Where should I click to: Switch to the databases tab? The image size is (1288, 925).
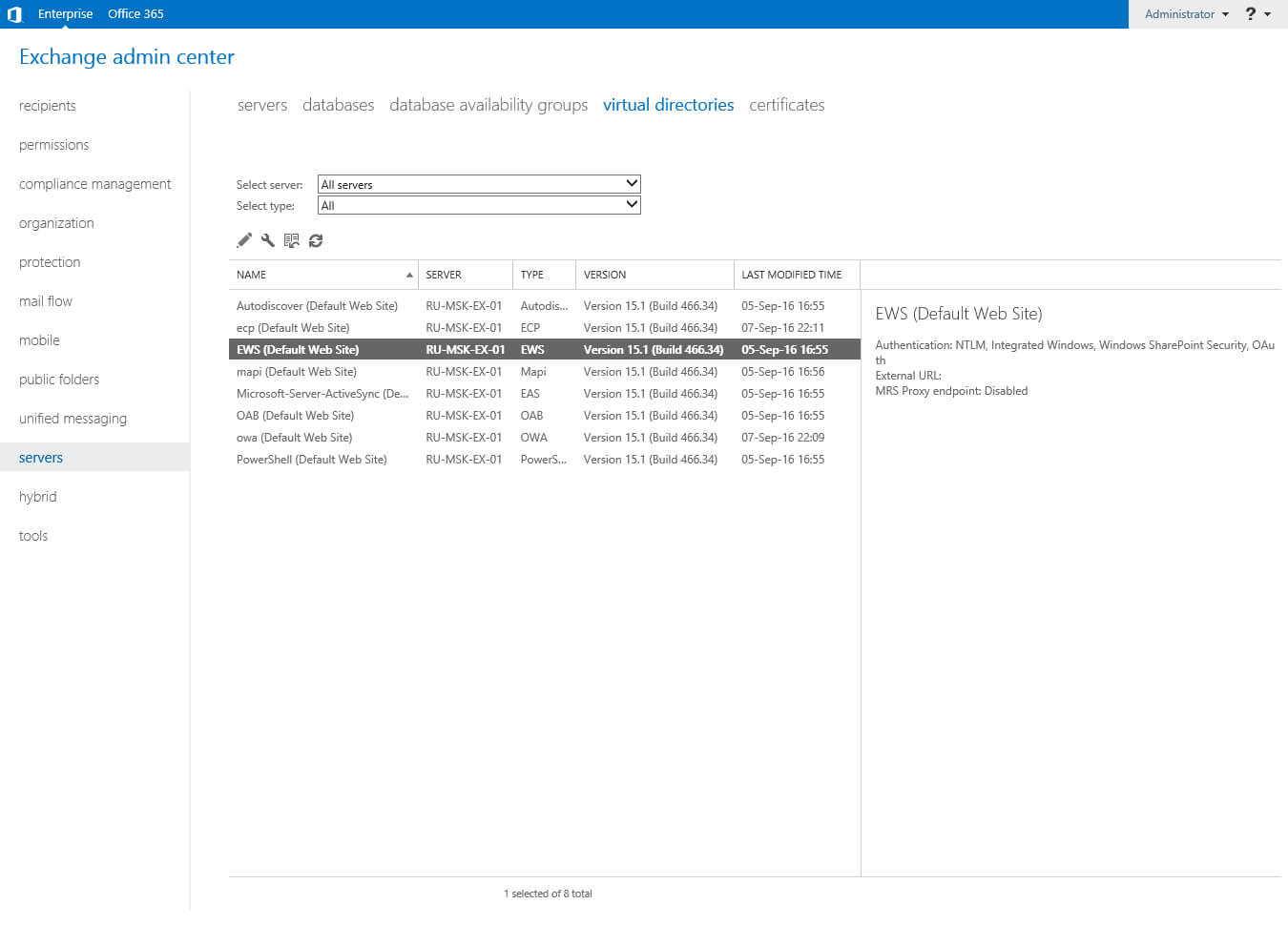coord(339,105)
